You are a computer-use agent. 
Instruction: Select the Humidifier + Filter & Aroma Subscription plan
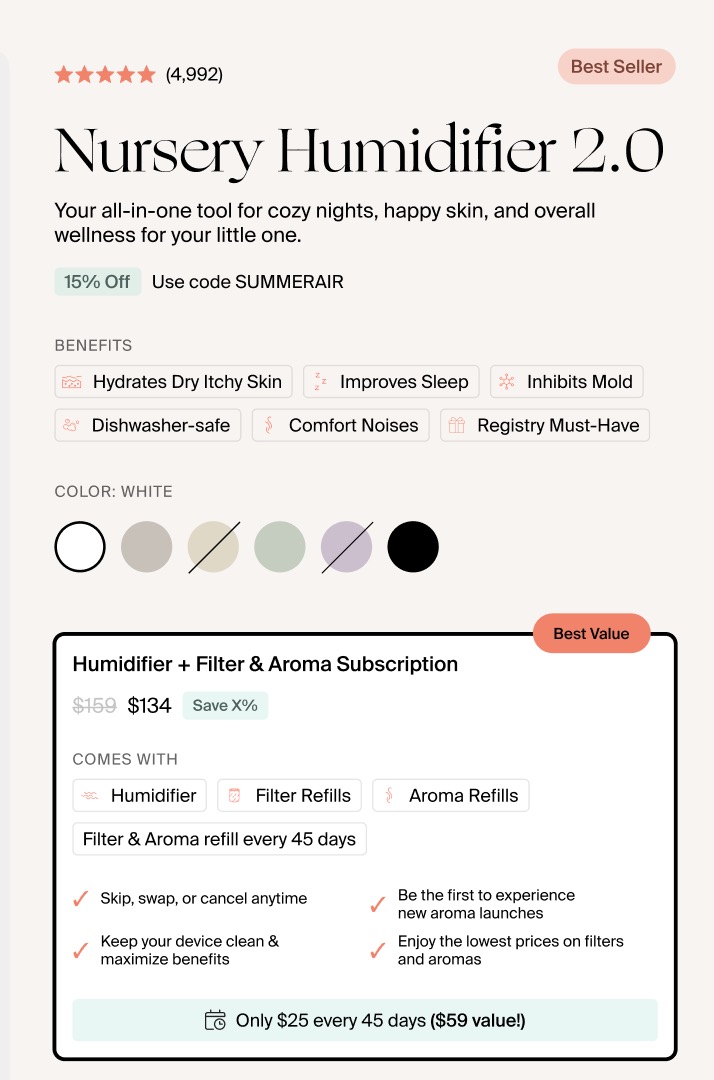264,663
